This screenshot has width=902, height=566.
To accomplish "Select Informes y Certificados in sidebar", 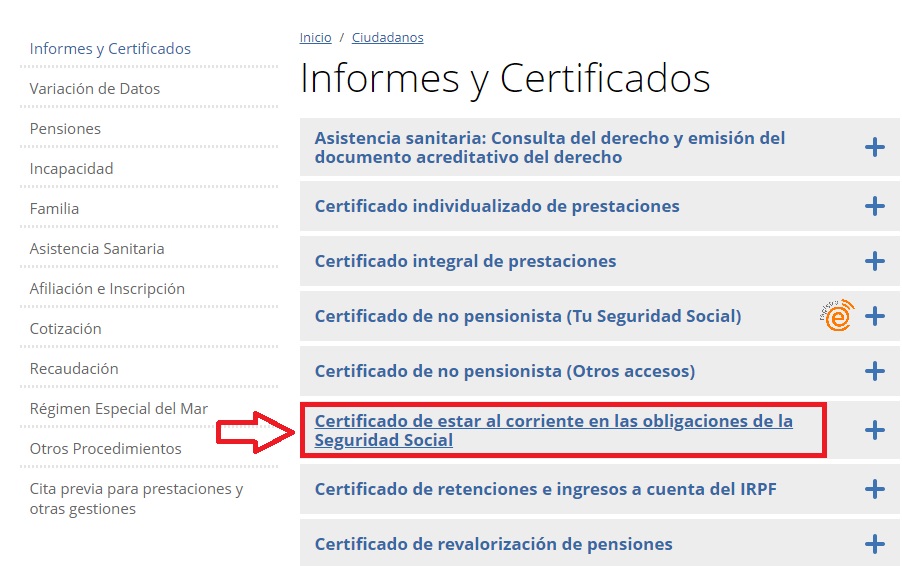I will pos(110,48).
